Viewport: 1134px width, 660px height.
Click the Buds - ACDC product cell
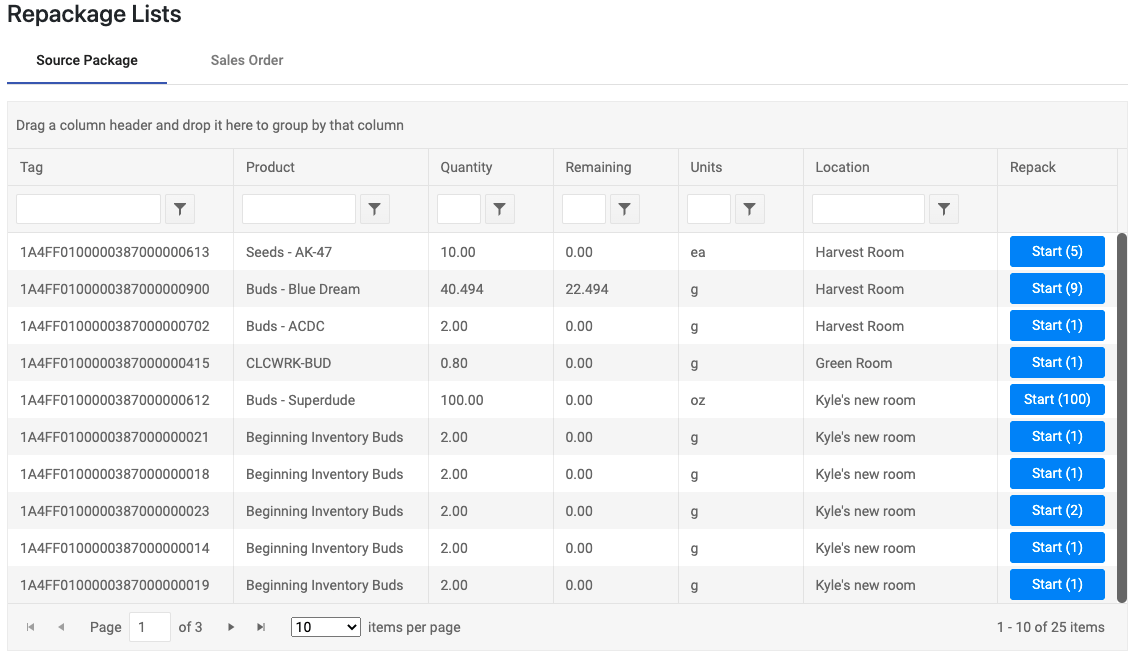(331, 326)
